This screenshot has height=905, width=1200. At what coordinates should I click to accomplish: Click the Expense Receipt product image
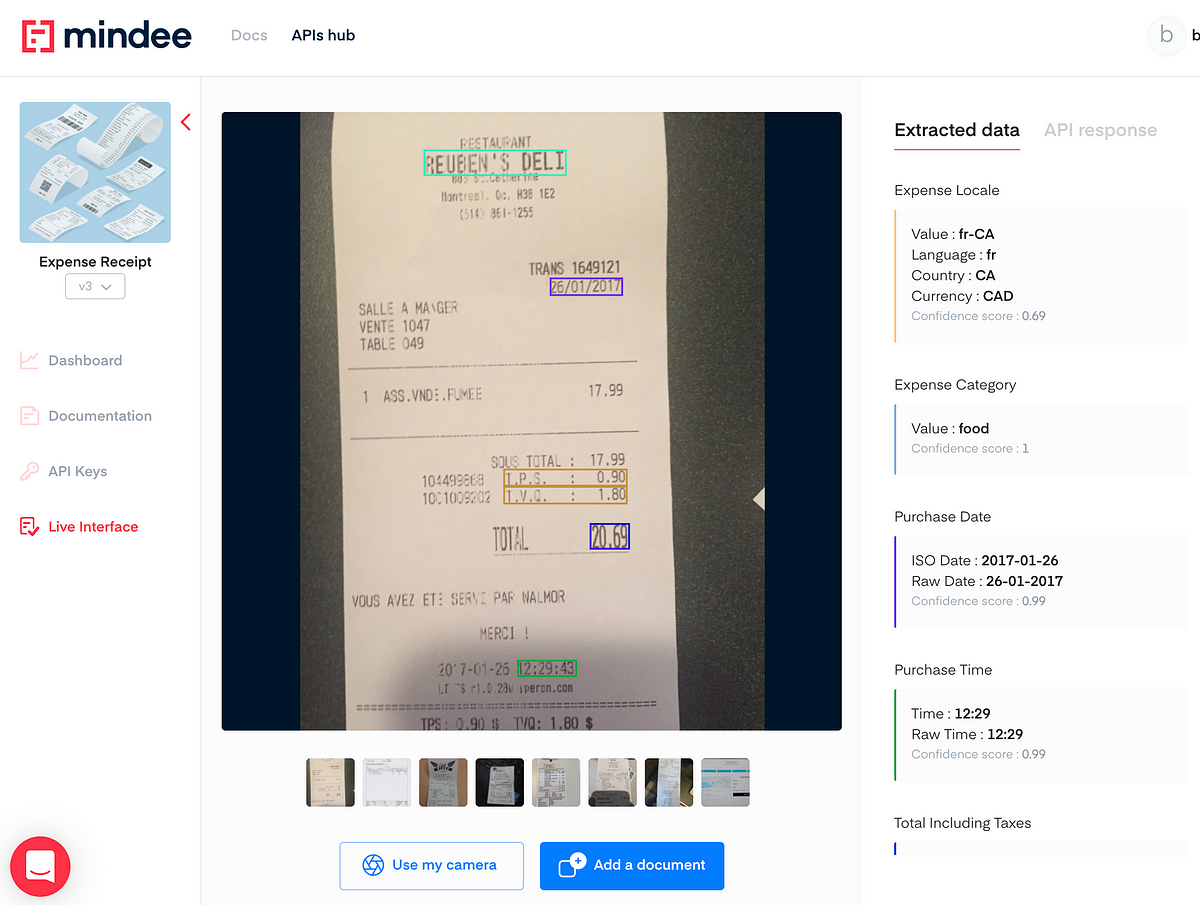[95, 172]
